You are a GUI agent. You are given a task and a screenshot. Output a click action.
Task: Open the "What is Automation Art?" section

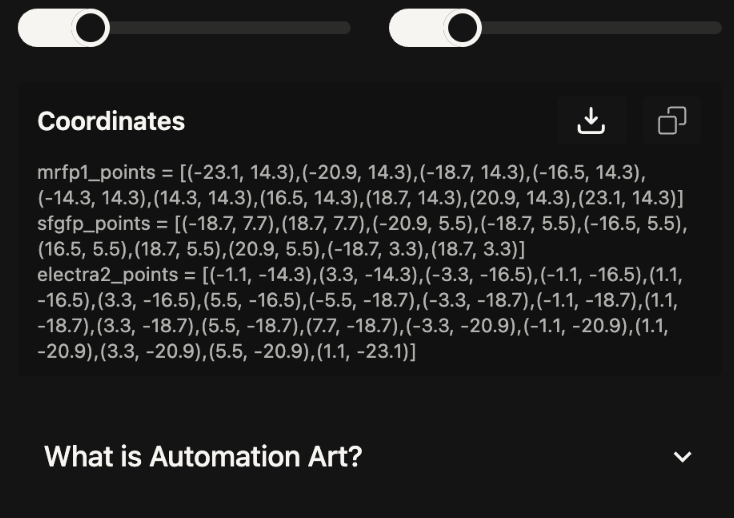tap(203, 457)
